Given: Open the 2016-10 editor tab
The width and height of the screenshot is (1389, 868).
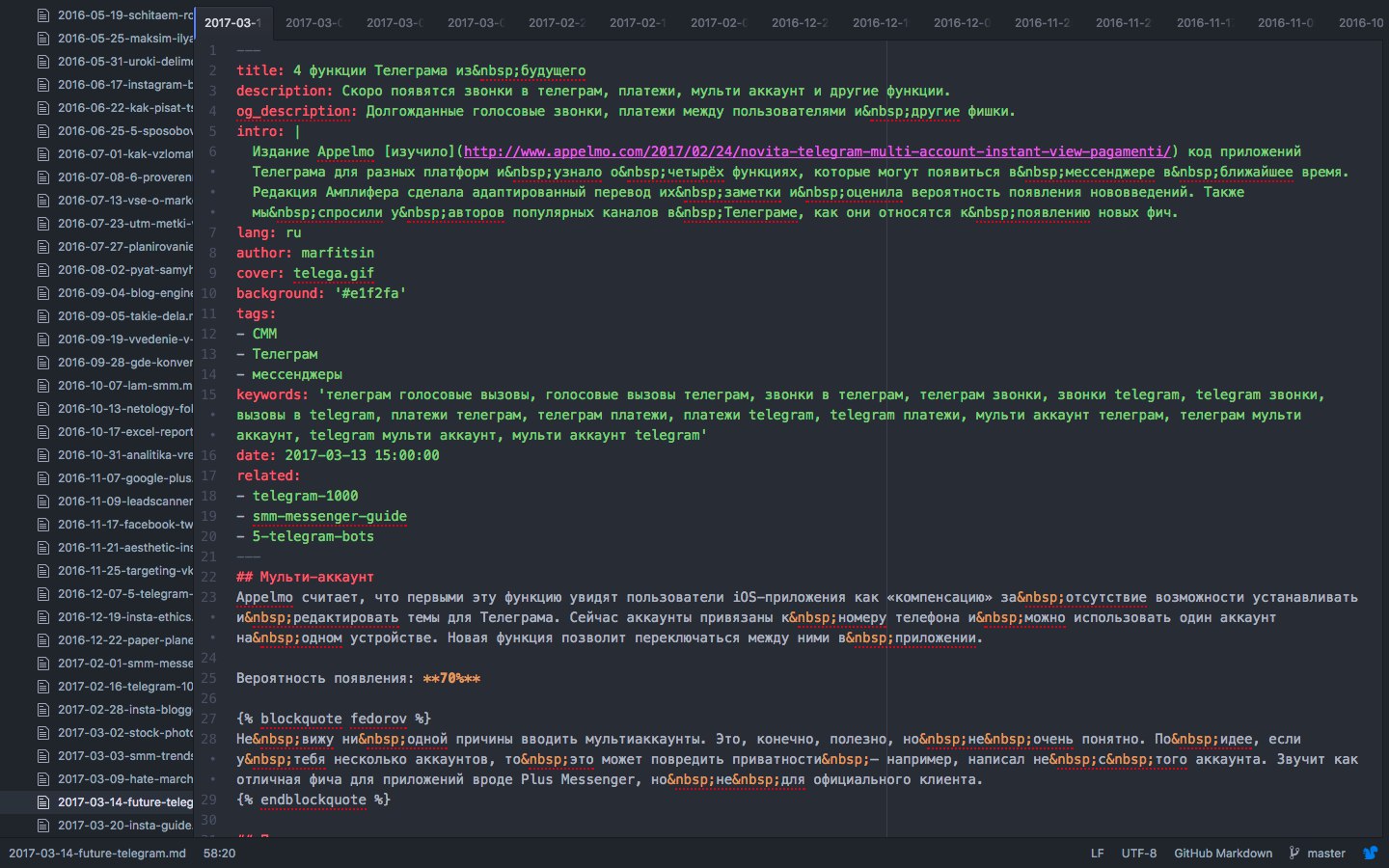Looking at the screenshot, I should 1360,22.
